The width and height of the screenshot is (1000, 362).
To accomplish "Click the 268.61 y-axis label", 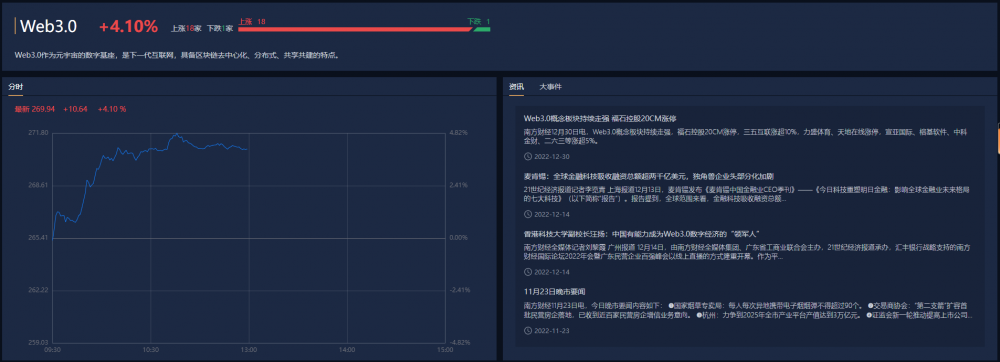I will 38,185.
